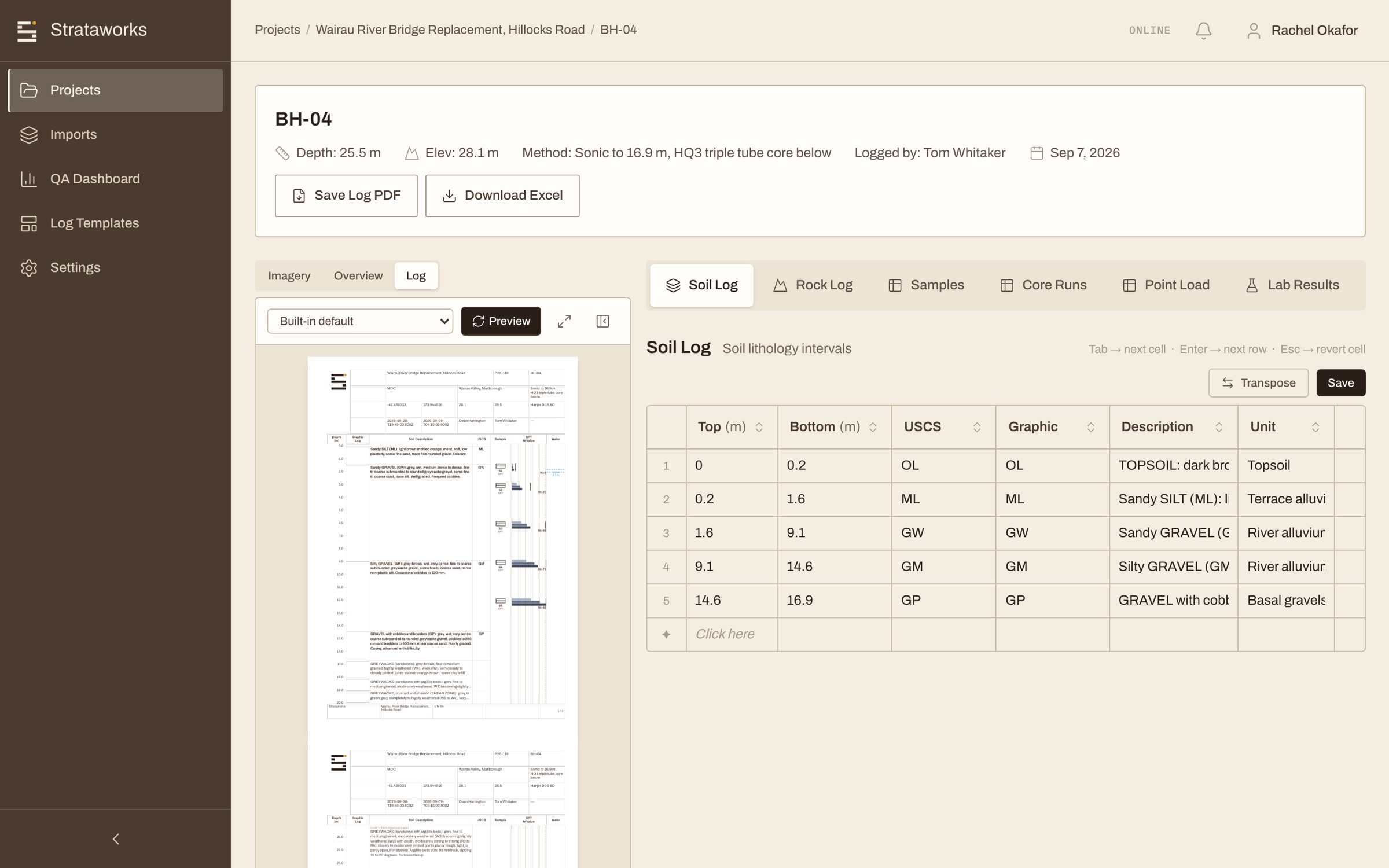Sort by Description column arrows
Screen dimensions: 1389x868
1219,427
